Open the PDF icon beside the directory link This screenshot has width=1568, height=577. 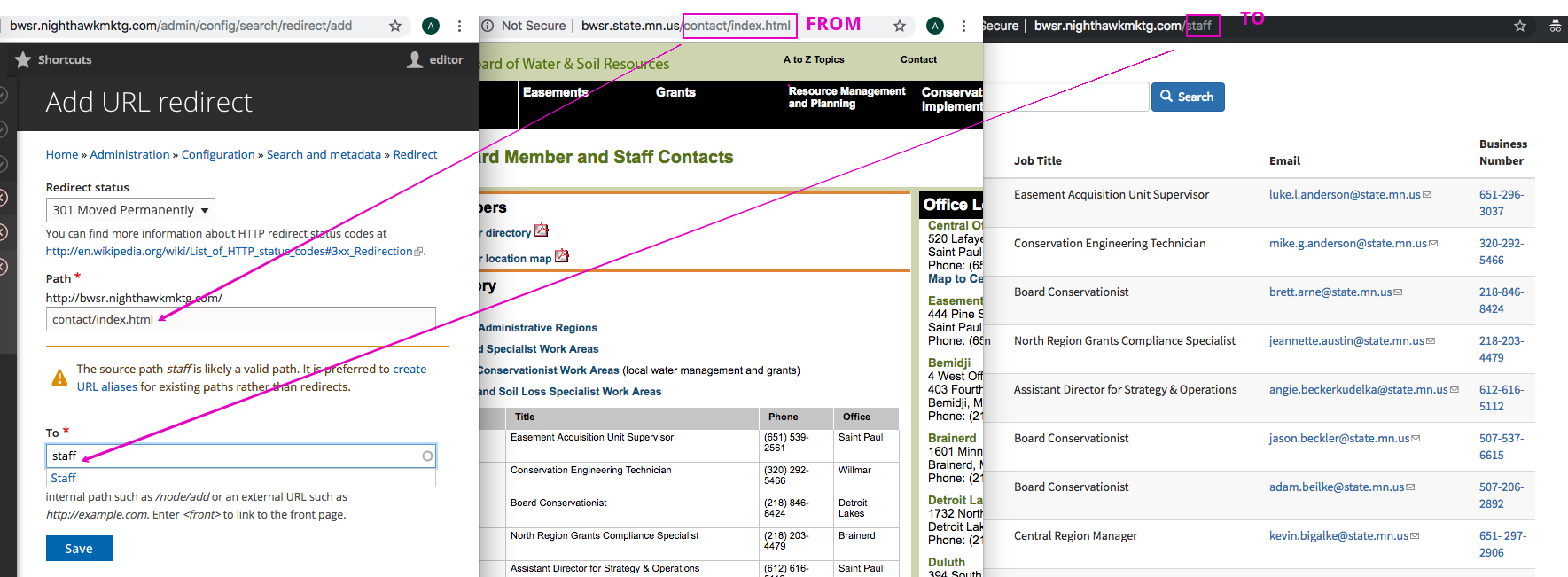[542, 231]
